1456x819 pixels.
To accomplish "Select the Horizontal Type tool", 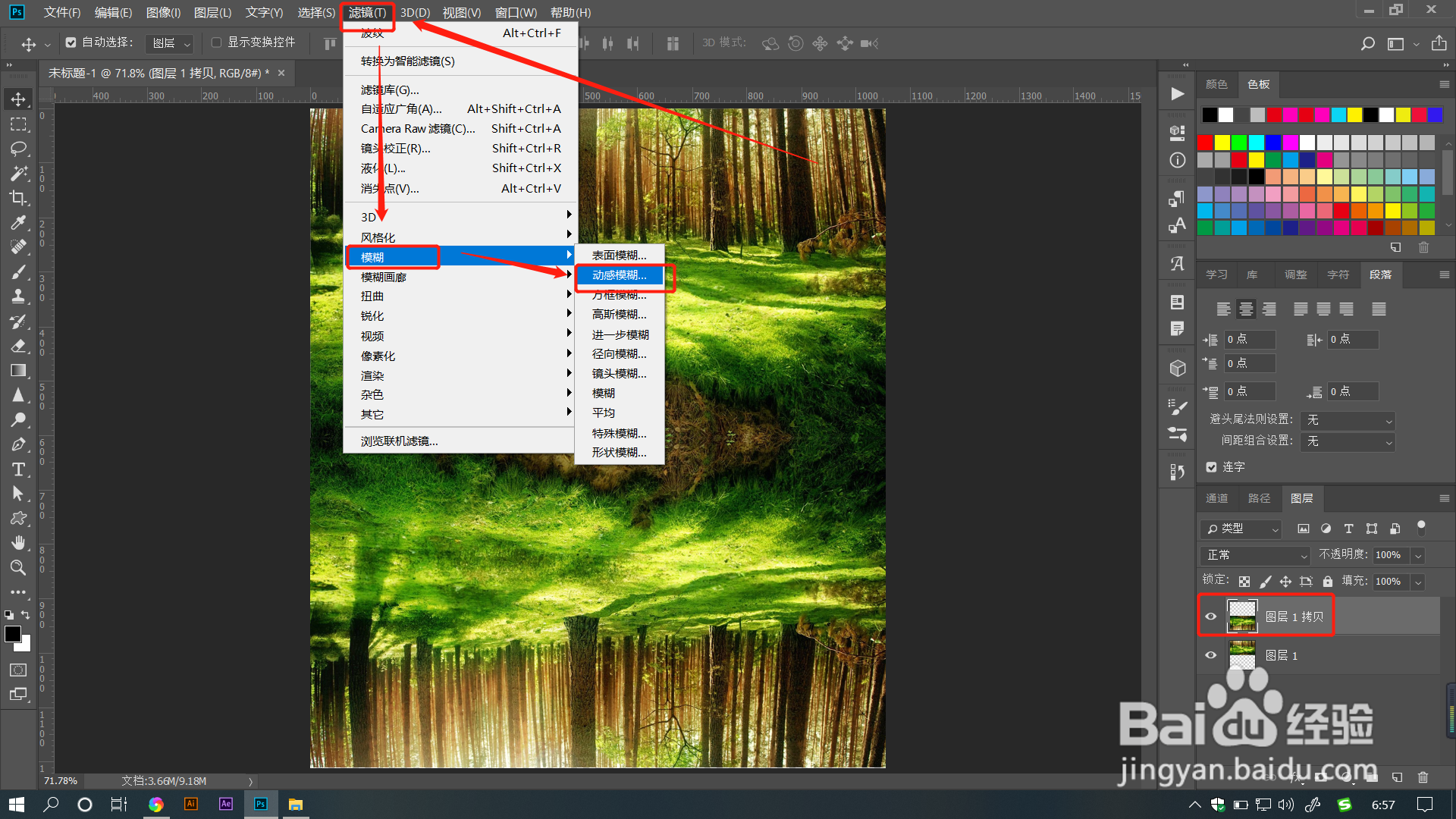I will (19, 469).
